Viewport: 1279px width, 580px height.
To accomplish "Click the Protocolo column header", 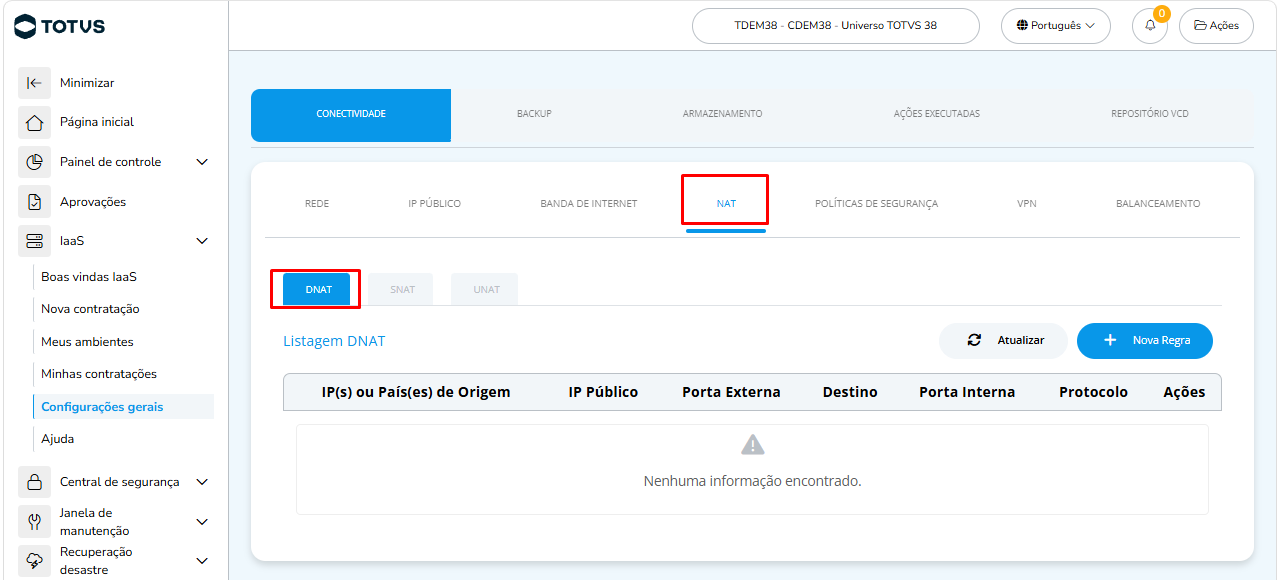I will pos(1093,392).
